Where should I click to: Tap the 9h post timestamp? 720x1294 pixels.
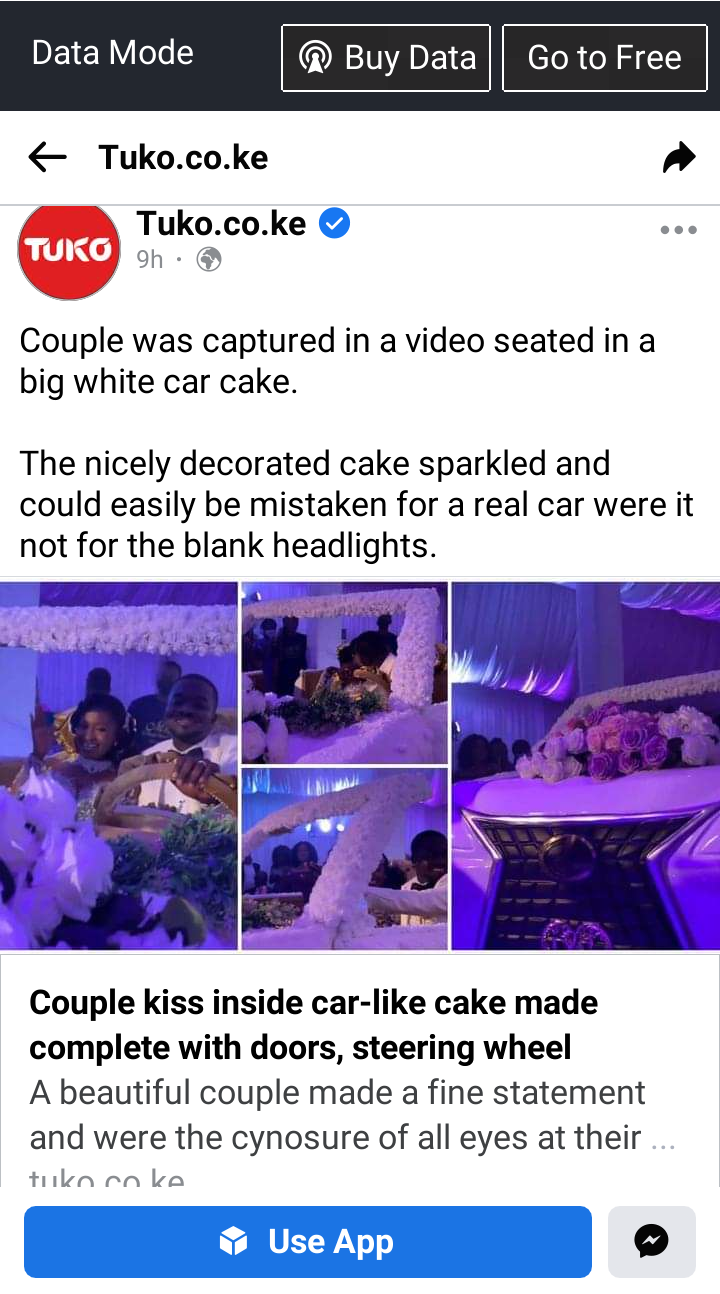[x=150, y=260]
